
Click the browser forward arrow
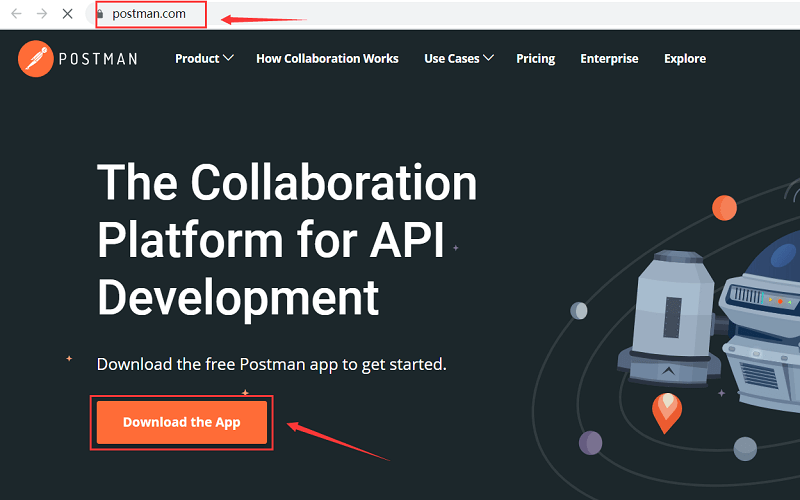[x=42, y=14]
